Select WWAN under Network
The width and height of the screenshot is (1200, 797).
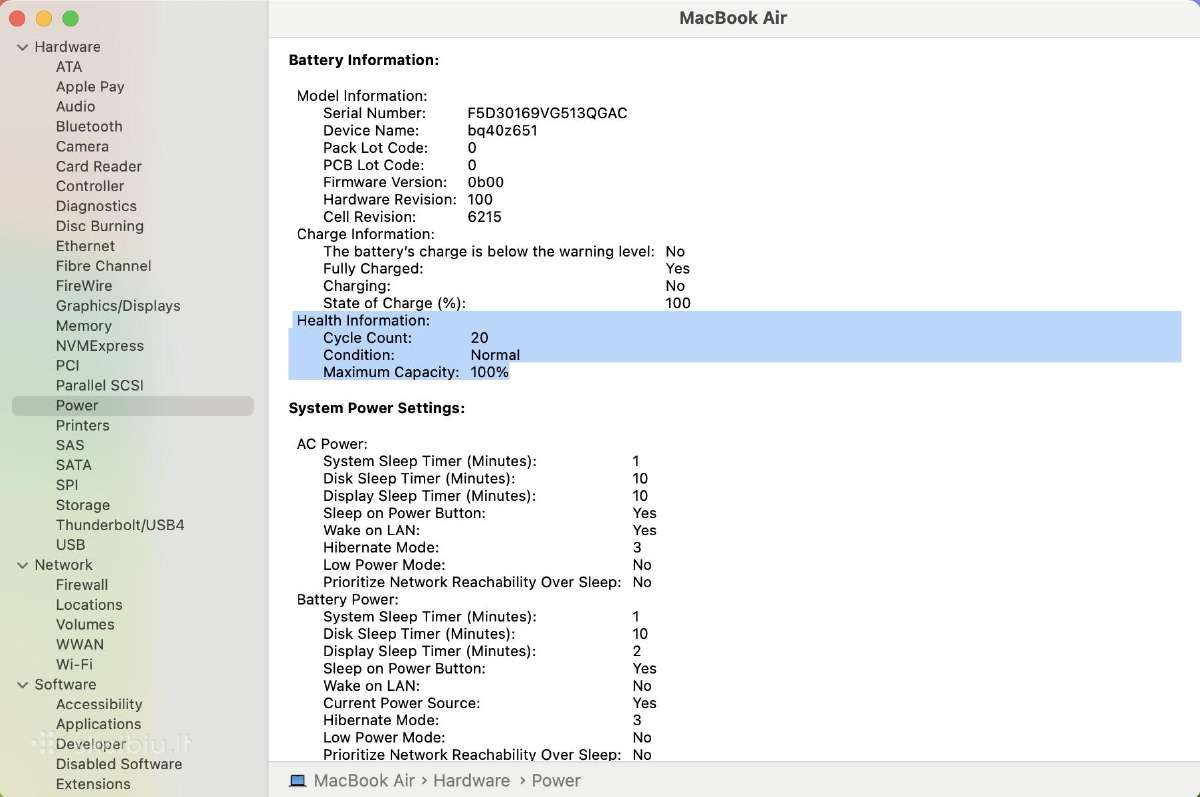(80, 646)
